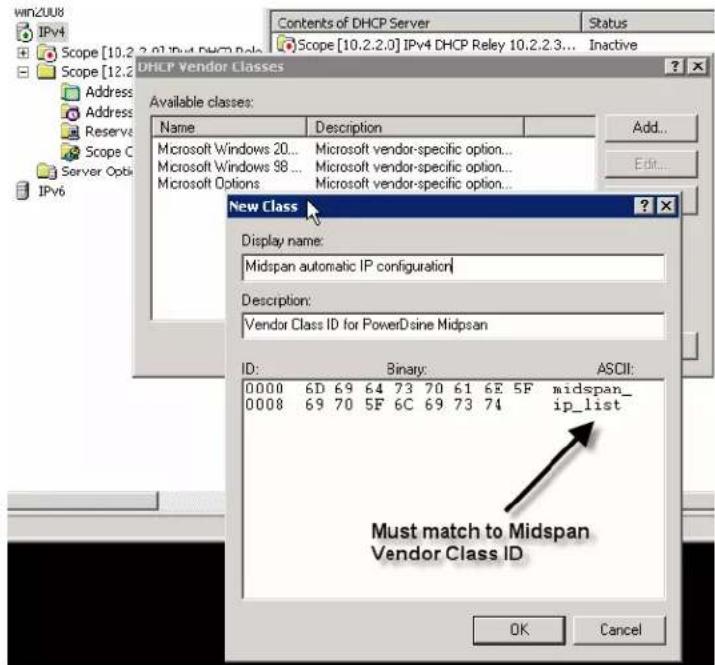Click the ASCII text 'ip_list' in ID editor
The height and width of the screenshot is (665, 715).
pyautogui.click(x=586, y=405)
